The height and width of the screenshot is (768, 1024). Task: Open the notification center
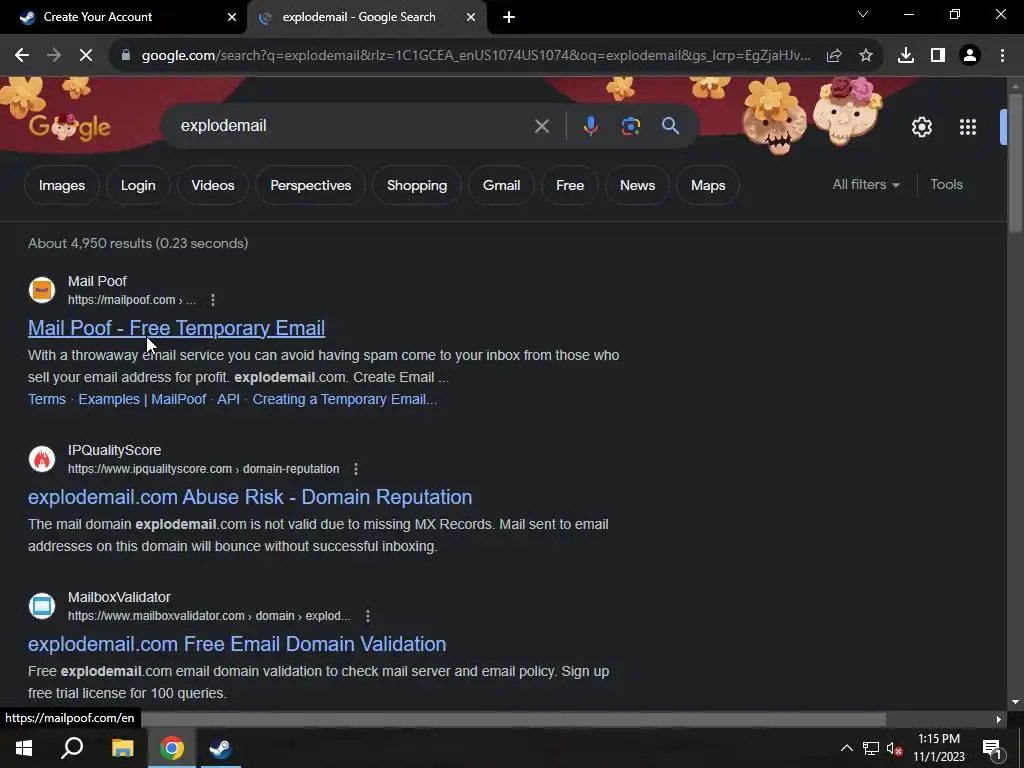click(993, 748)
